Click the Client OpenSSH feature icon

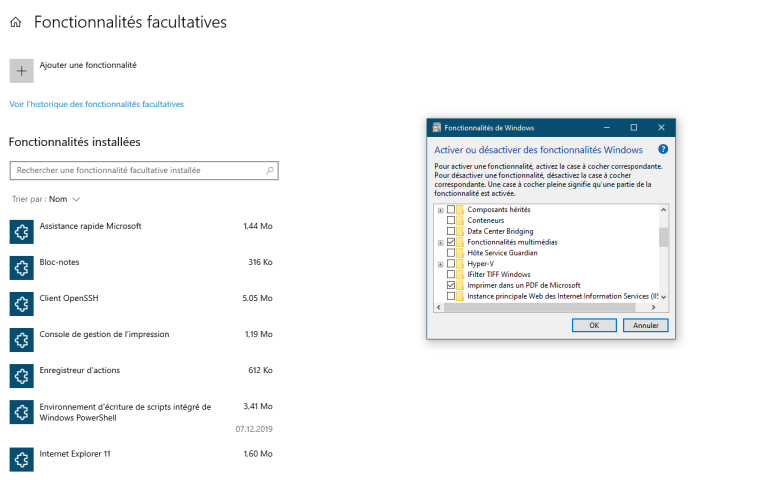pyautogui.click(x=21, y=304)
